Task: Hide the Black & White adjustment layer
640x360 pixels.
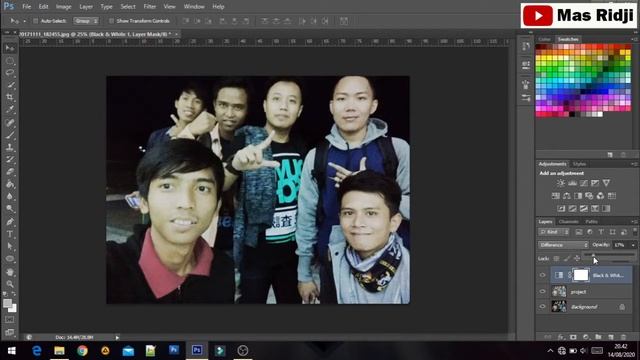Action: pyautogui.click(x=542, y=275)
